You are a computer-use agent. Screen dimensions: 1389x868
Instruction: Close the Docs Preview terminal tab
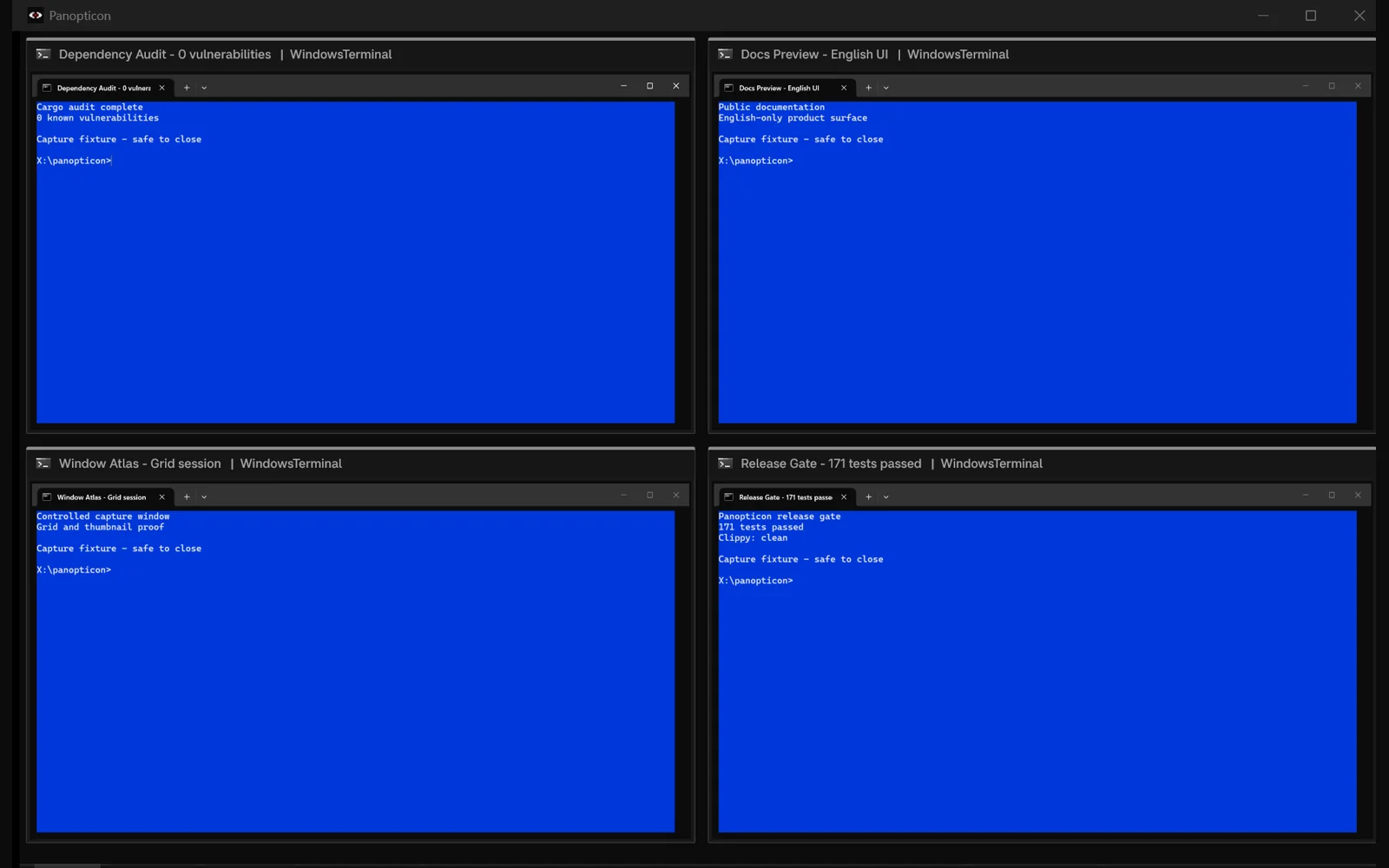click(843, 88)
